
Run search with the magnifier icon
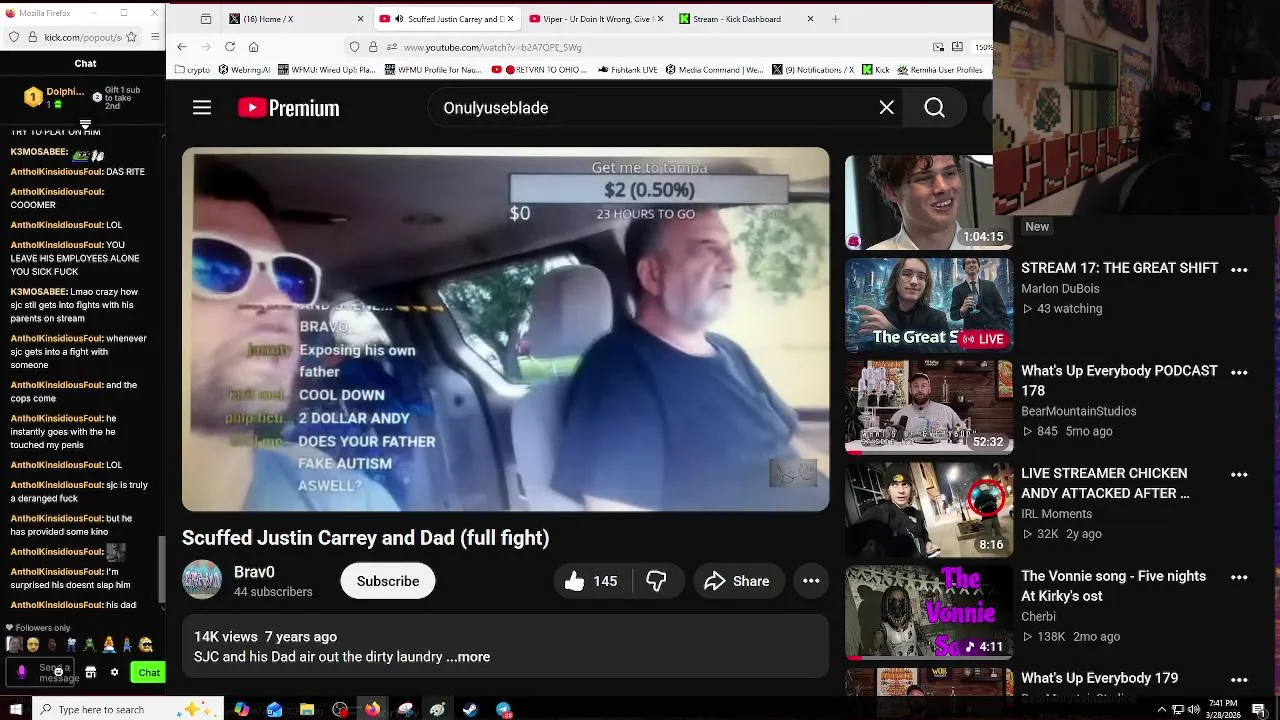point(934,108)
